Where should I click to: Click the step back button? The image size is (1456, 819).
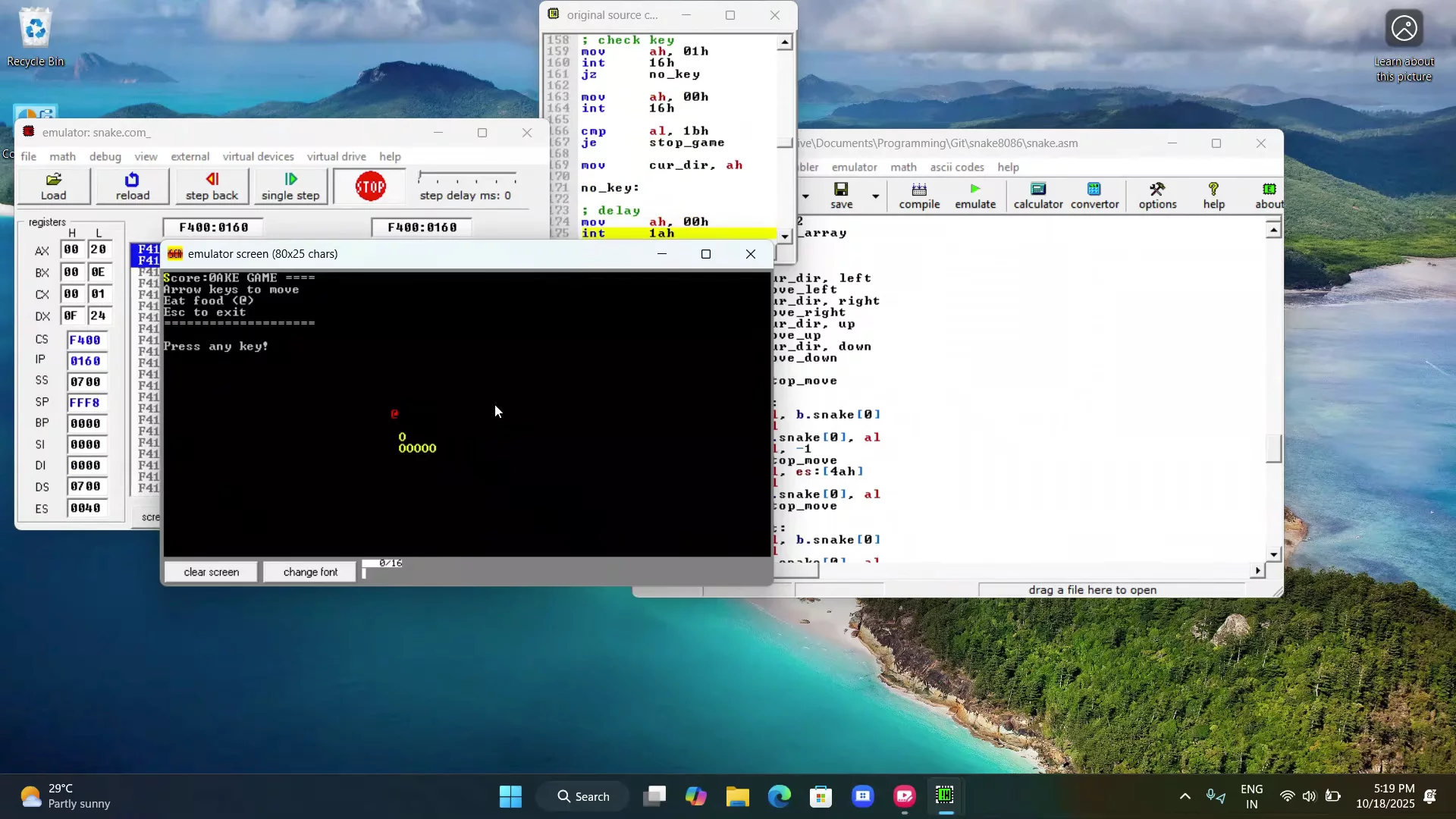coord(212,186)
